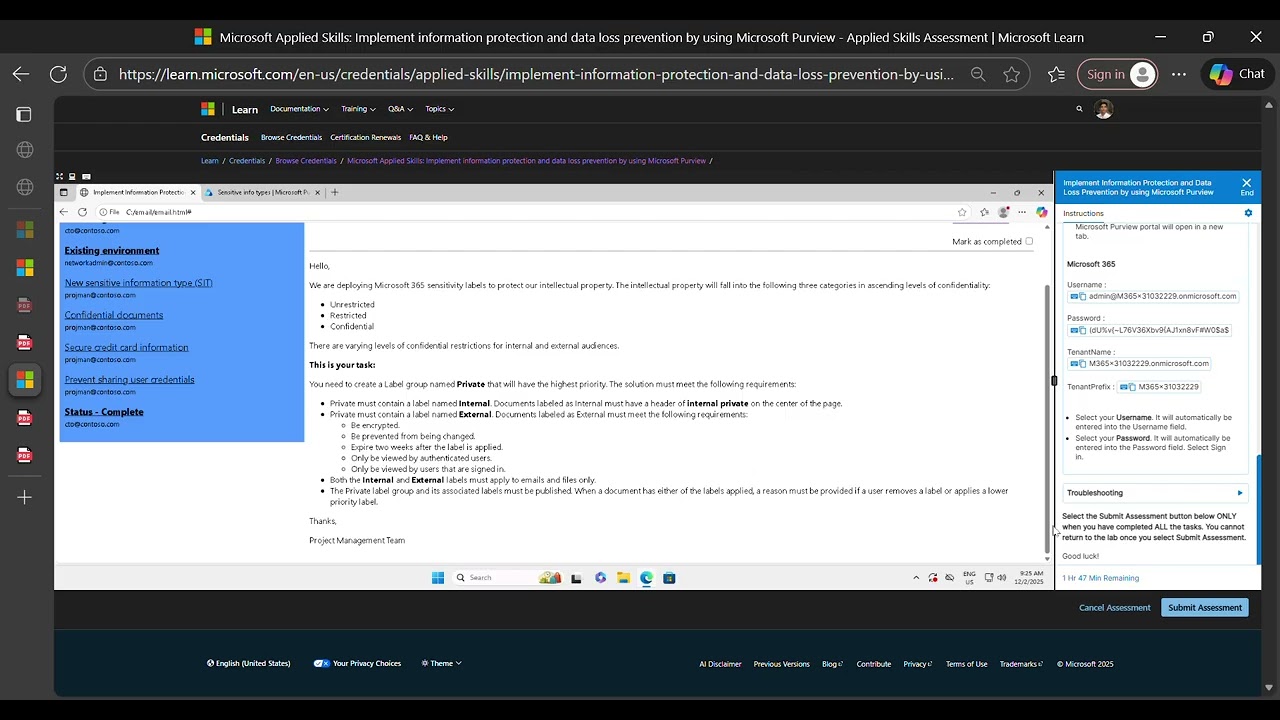Viewport: 1280px width, 720px height.
Task: Copy the TenantName with clipboard icon
Action: tap(1082, 364)
